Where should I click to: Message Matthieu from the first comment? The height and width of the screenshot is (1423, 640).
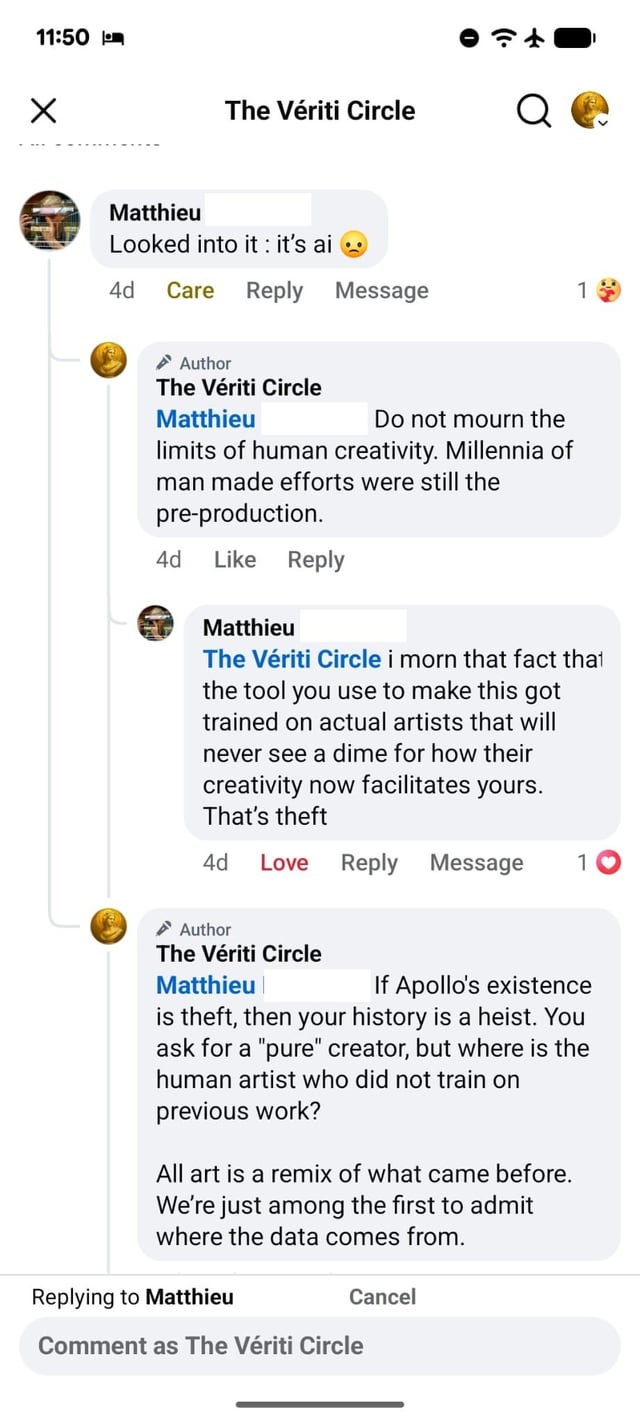[x=381, y=291]
